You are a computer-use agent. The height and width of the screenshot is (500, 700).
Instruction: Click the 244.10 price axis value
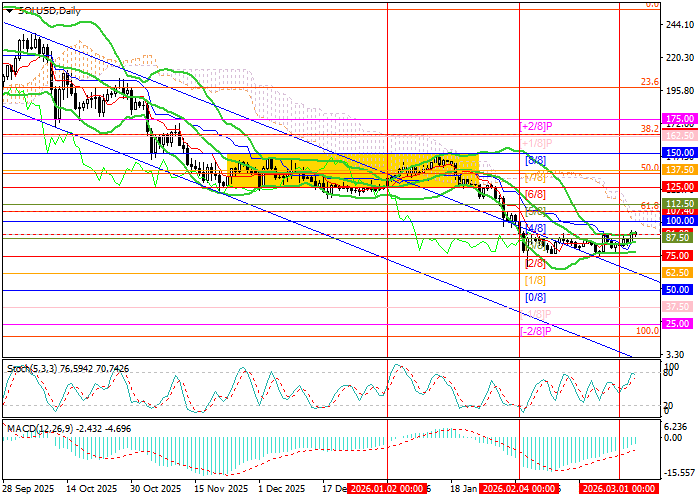680,25
